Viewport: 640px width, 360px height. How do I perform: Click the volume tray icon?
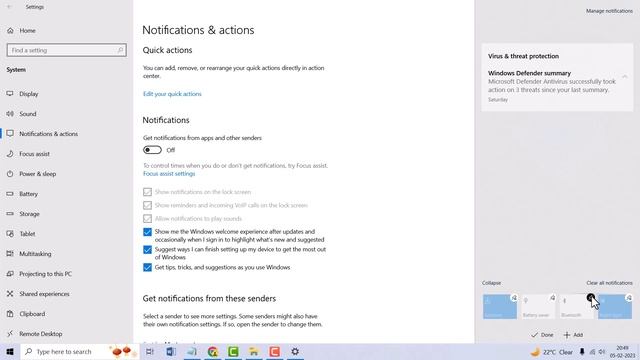tap(602, 352)
